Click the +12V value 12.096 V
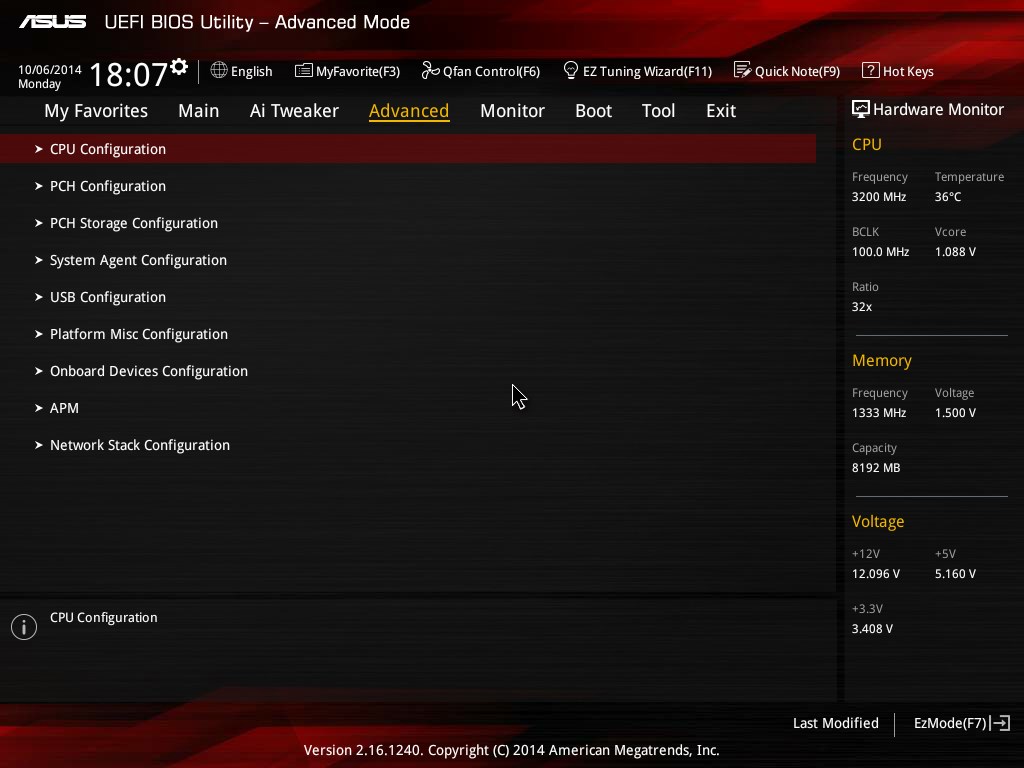The height and width of the screenshot is (768, 1024). click(875, 573)
